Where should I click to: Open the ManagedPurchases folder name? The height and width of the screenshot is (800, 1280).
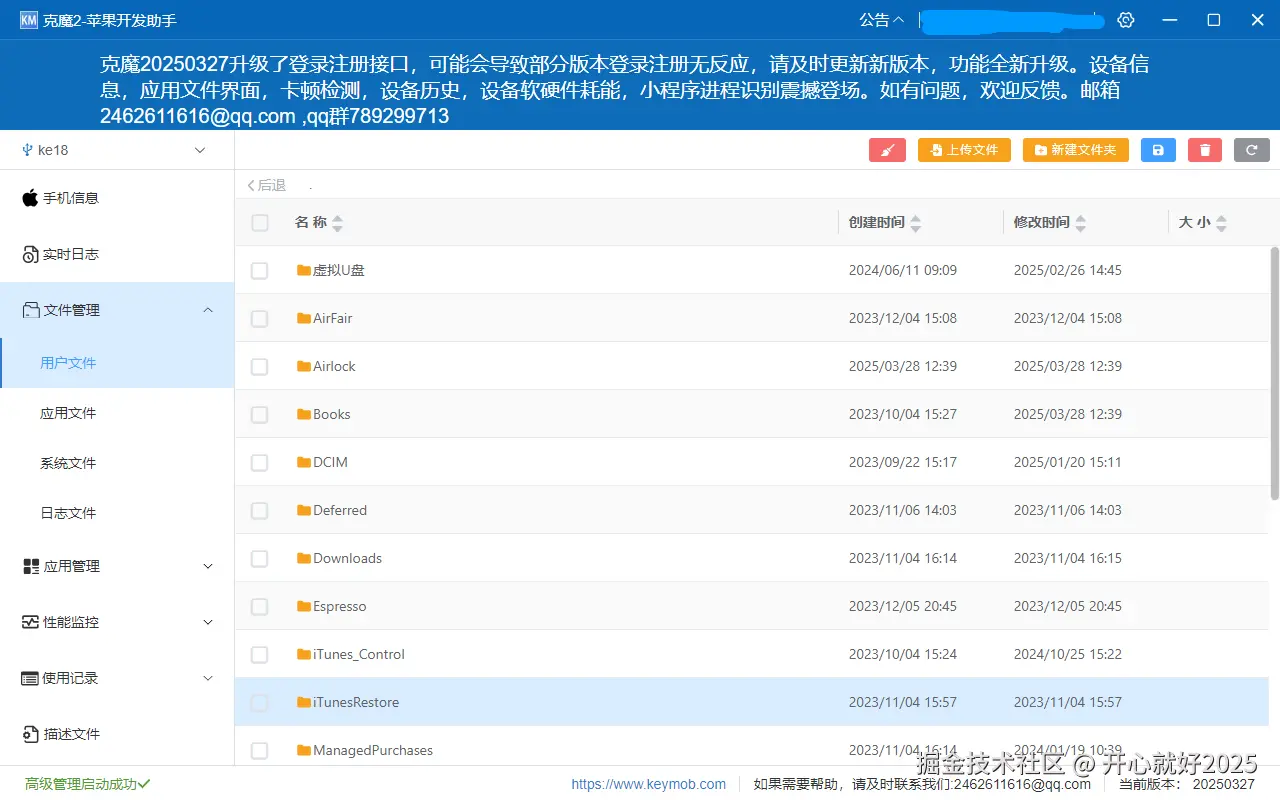(x=373, y=750)
